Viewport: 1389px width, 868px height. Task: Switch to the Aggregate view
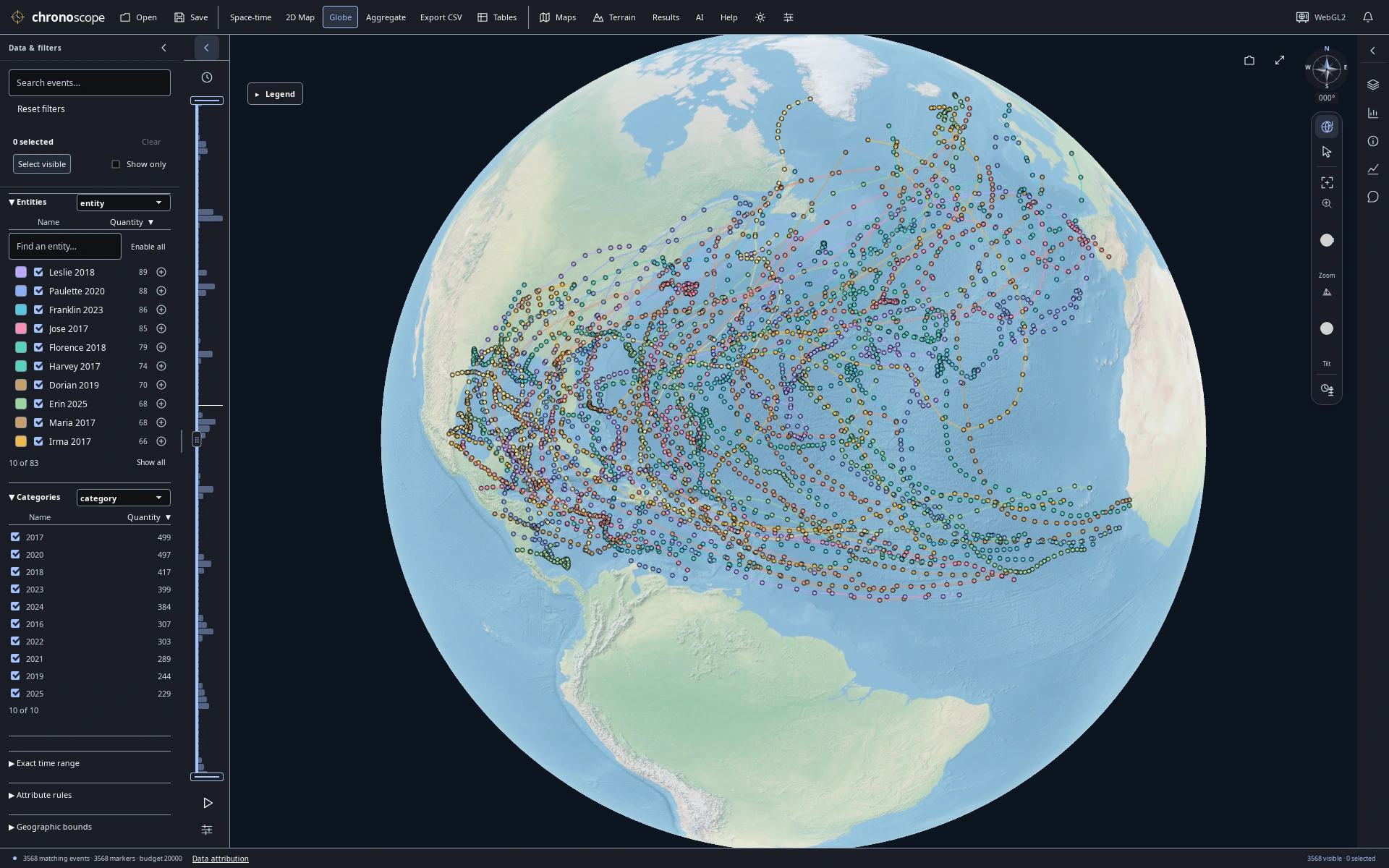point(386,17)
